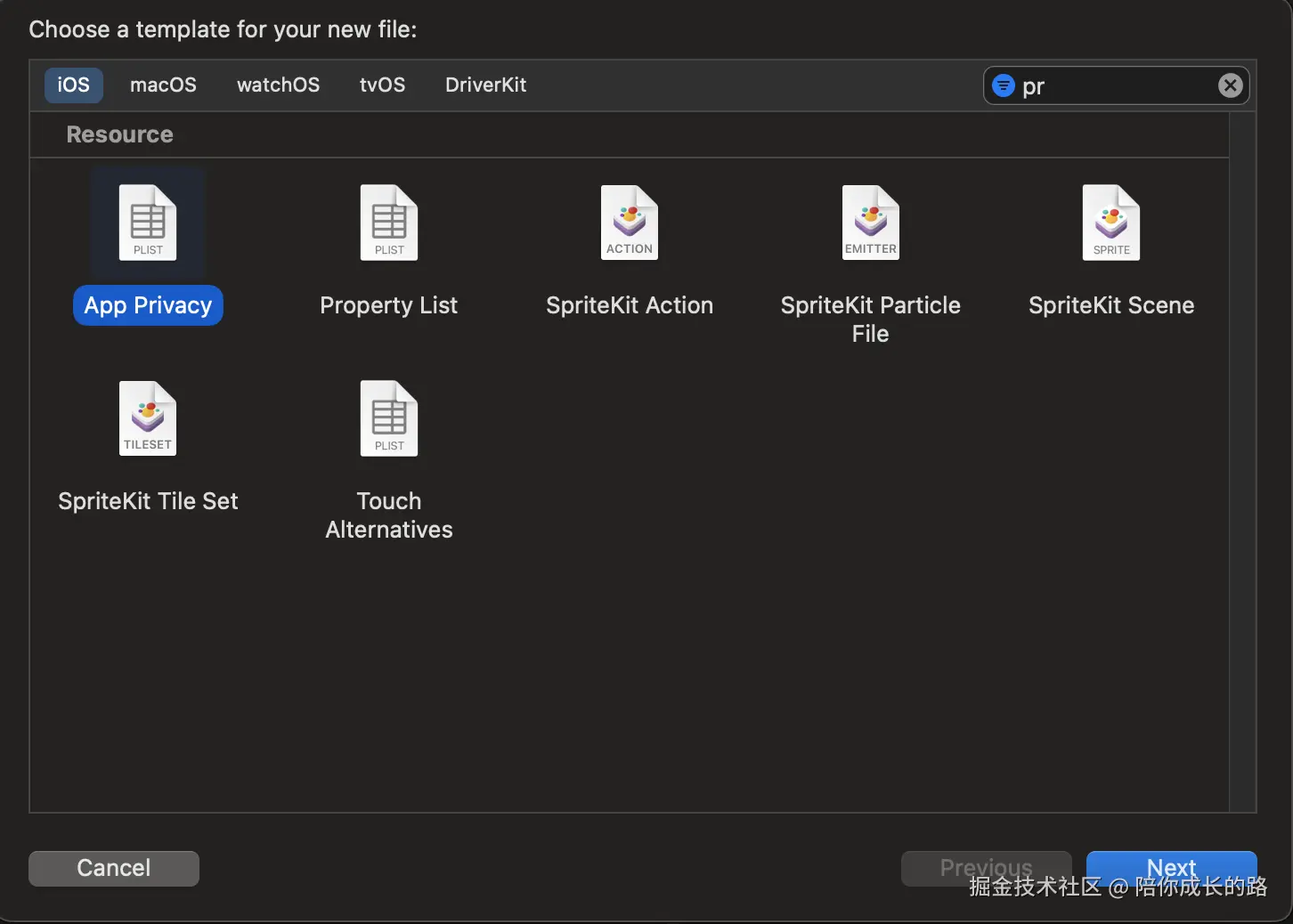This screenshot has width=1293, height=924.
Task: Pick the Touch Alternatives plist icon
Action: point(389,418)
